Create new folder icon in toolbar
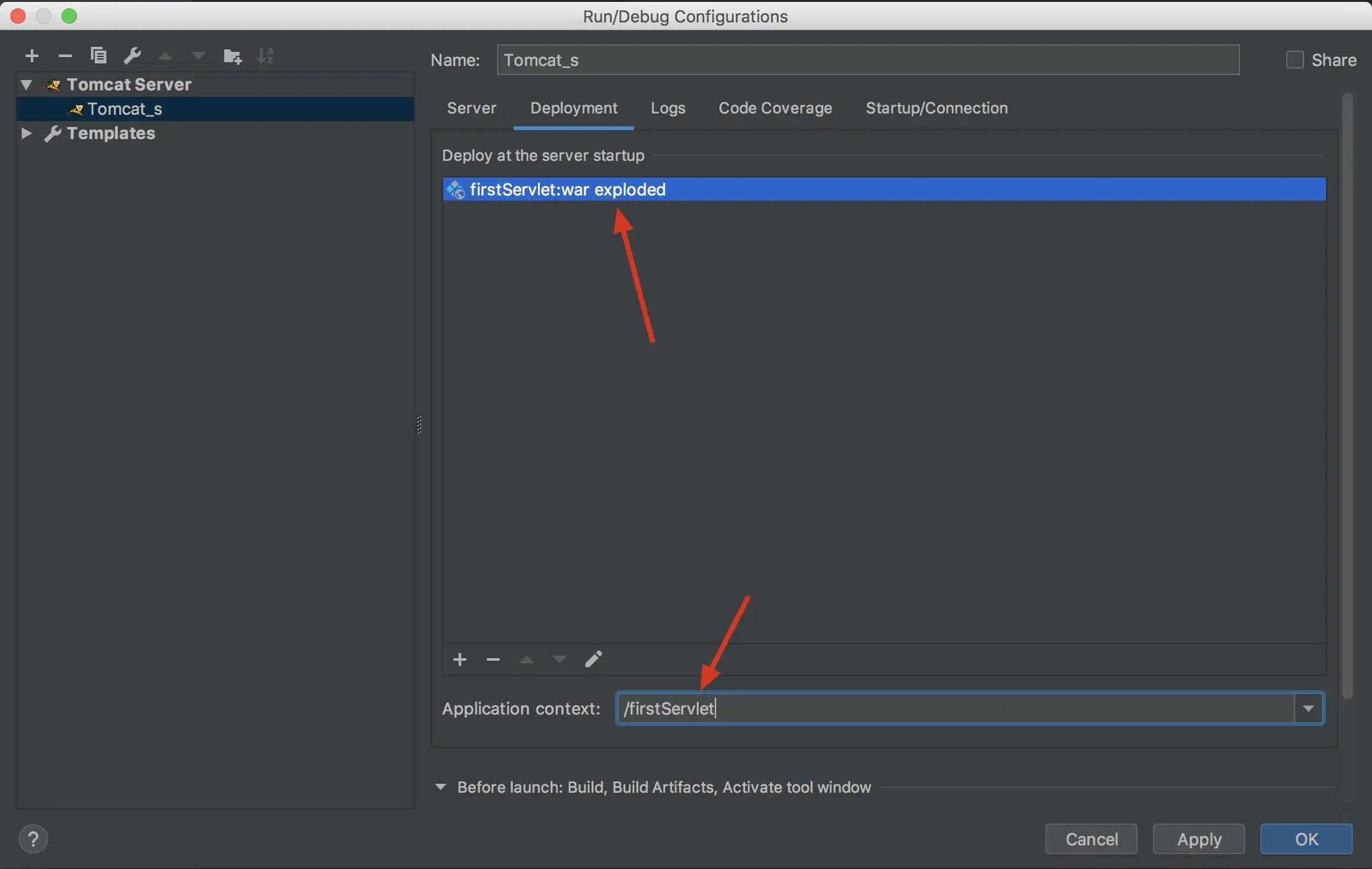The image size is (1372, 869). pos(232,56)
